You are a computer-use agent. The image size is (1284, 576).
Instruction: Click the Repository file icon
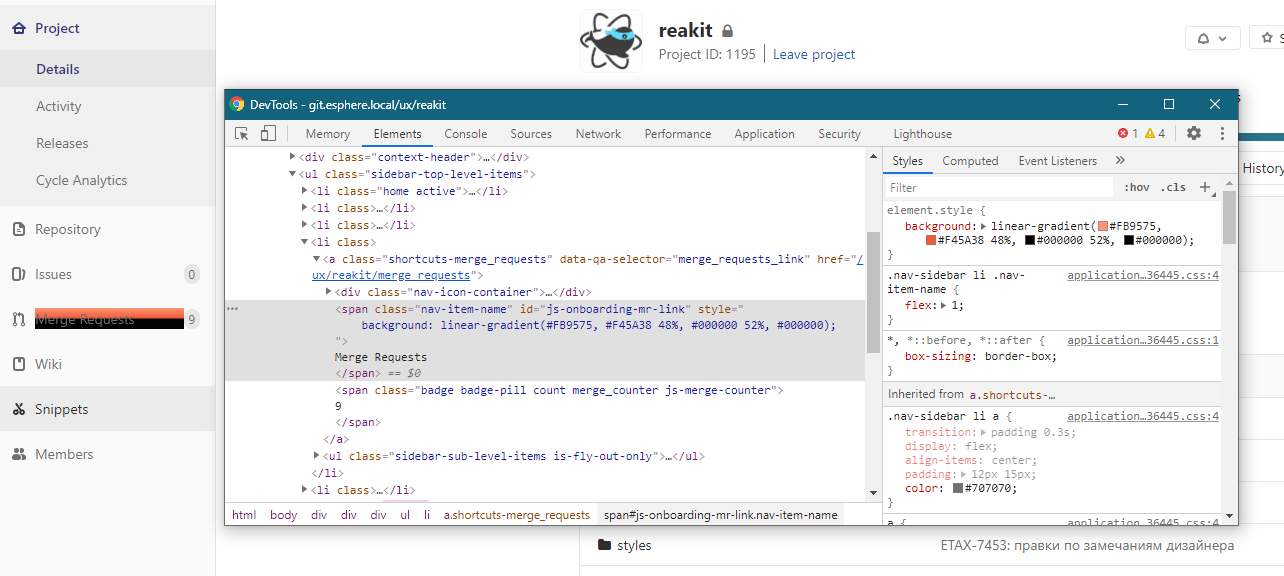18,229
